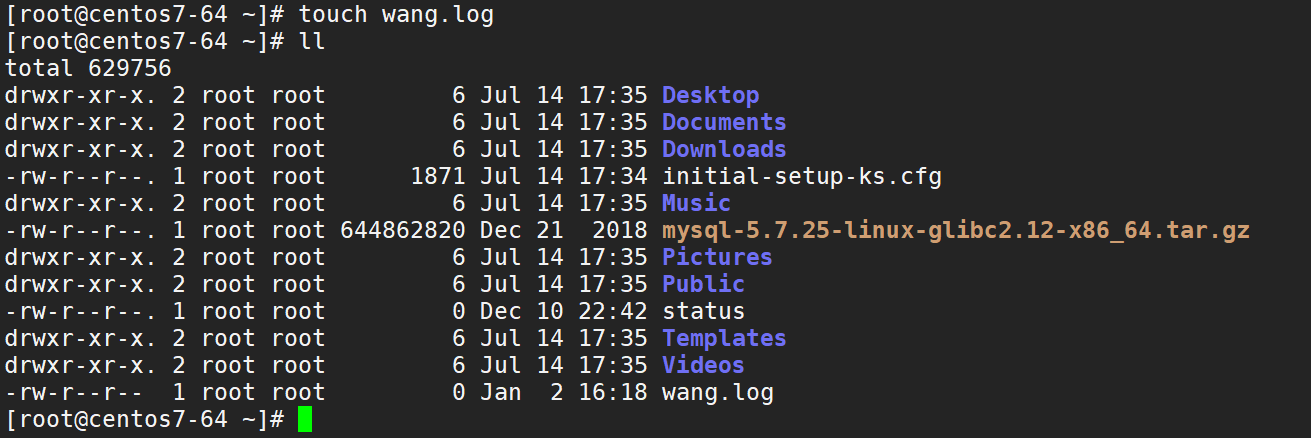Click the Desktop directory name
Image resolution: width=1311 pixels, height=438 pixels.
710,96
